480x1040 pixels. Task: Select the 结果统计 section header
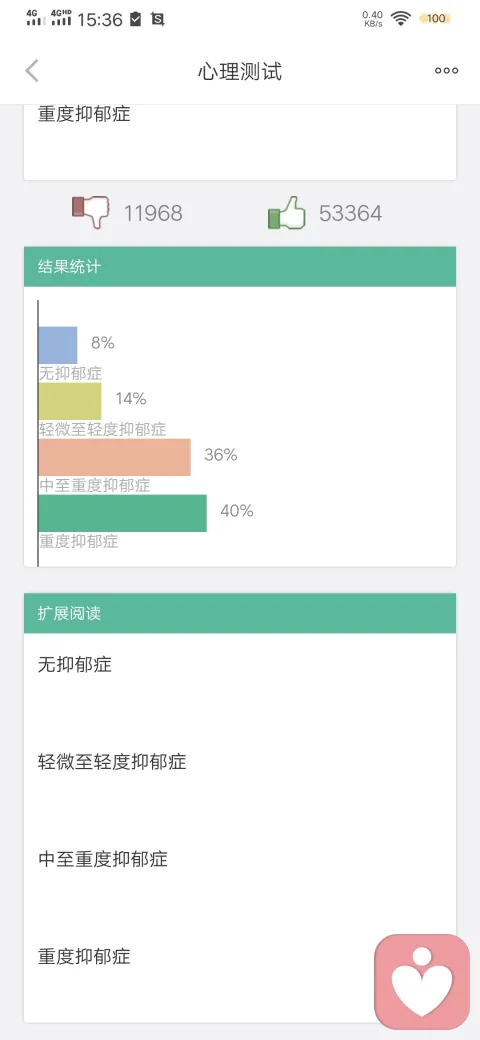click(240, 267)
